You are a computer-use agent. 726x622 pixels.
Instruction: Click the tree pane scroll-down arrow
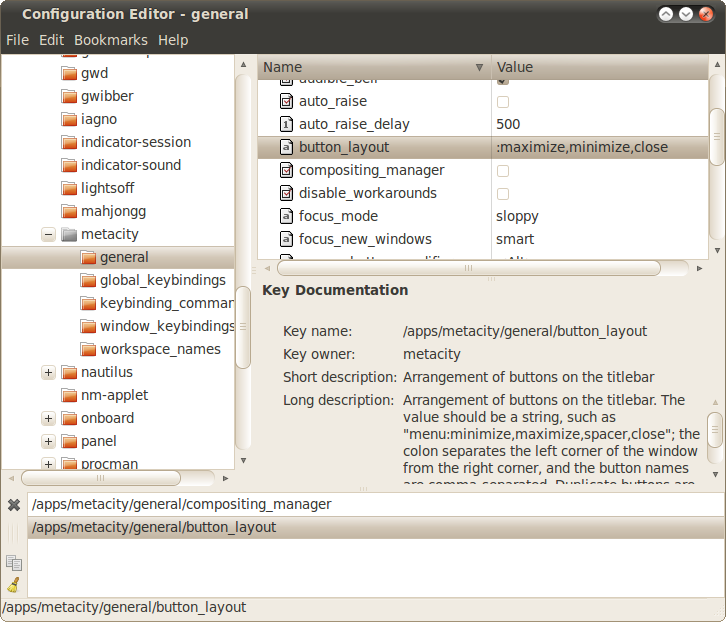[243, 460]
